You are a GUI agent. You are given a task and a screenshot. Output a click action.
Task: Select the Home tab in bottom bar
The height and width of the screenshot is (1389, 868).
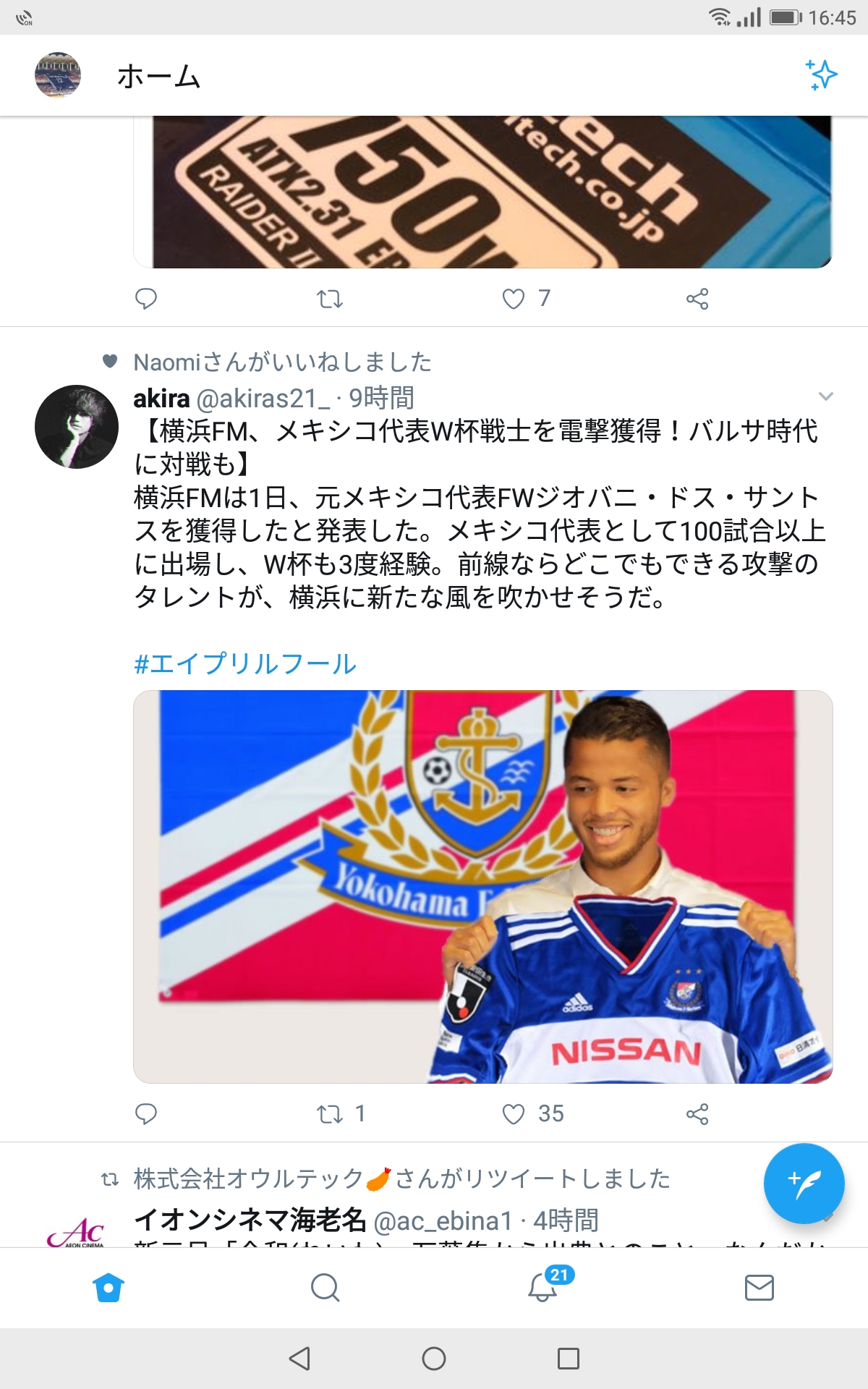(x=109, y=1288)
